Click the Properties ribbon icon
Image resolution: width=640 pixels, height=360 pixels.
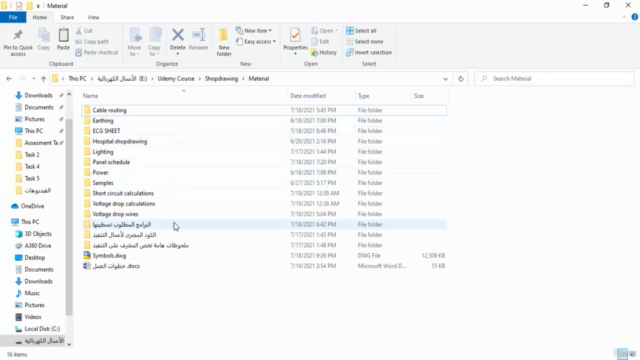tap(295, 35)
